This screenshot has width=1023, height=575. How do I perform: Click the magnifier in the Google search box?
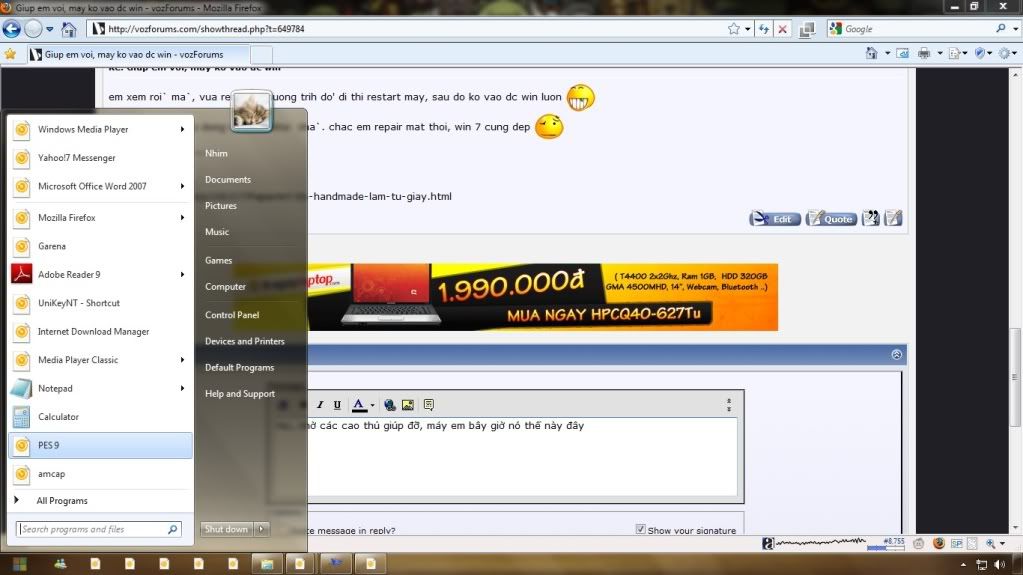coord(1001,28)
